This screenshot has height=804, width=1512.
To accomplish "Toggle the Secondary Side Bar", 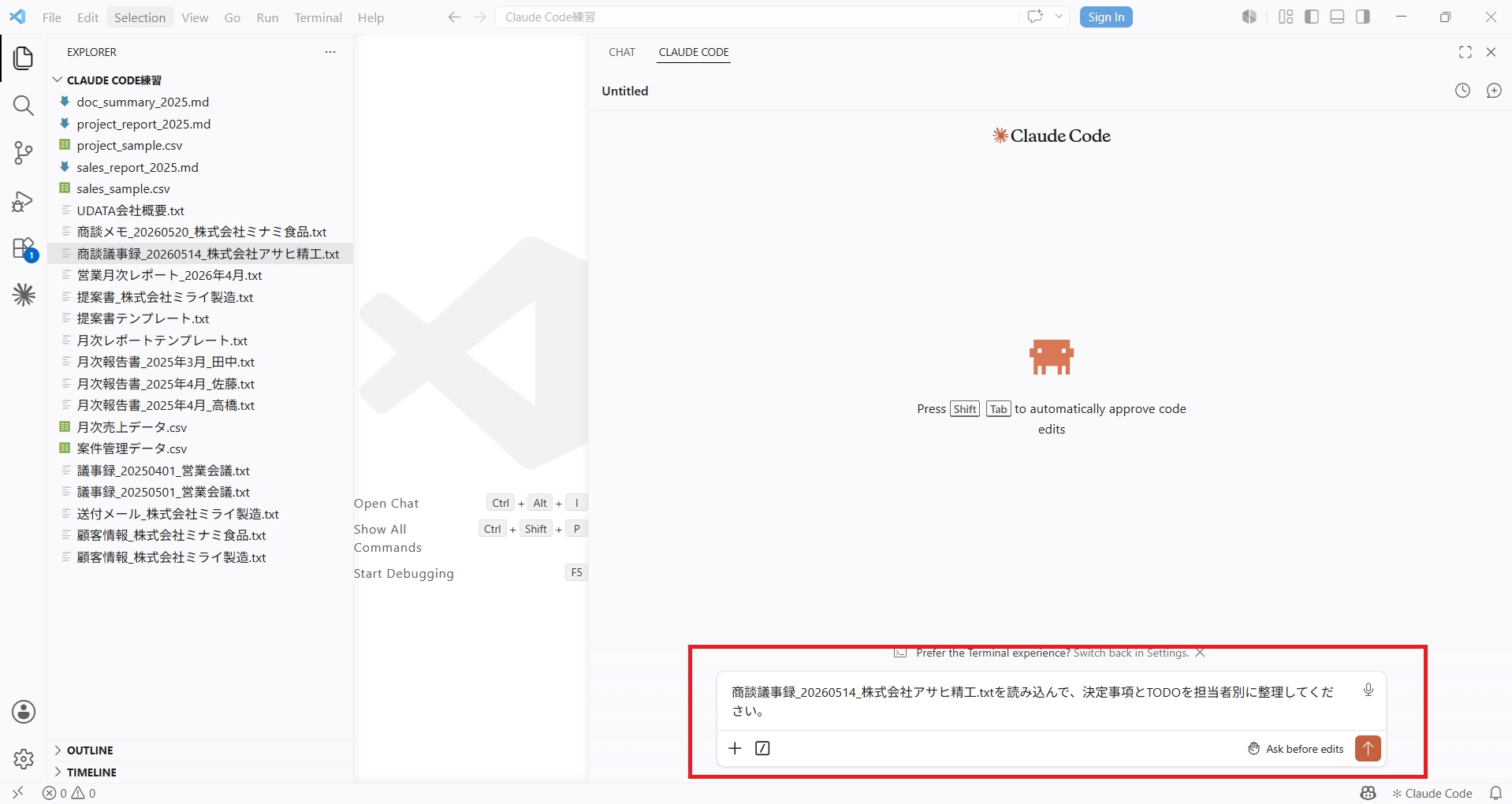I will point(1363,17).
